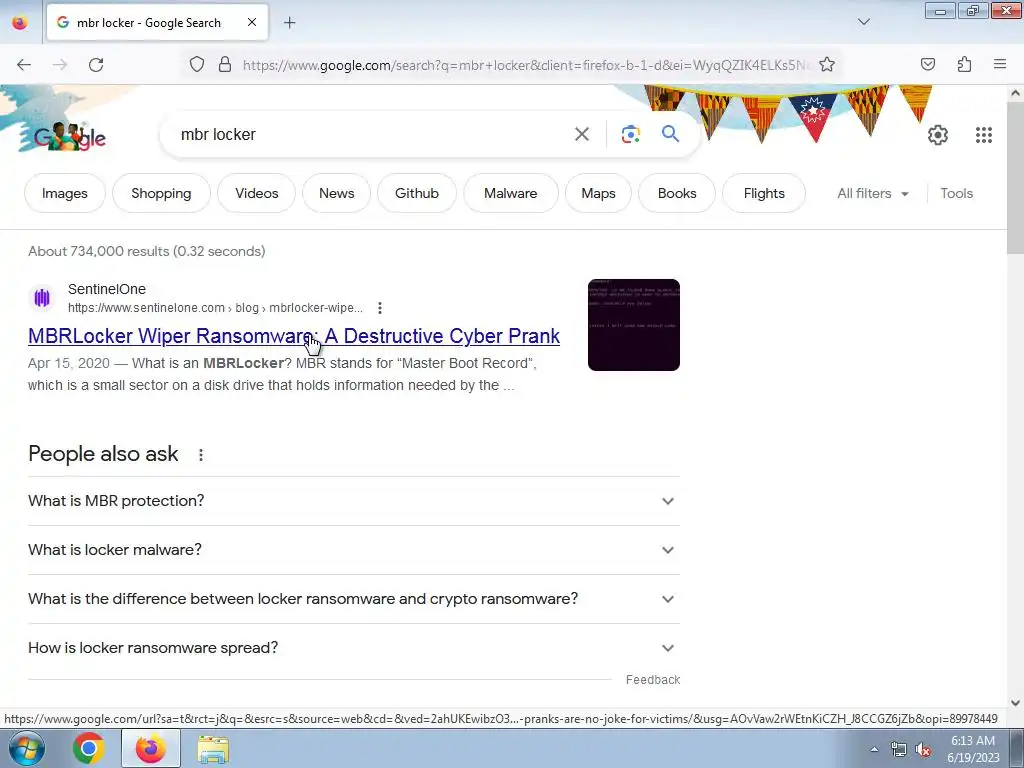Select the Malware filter chip
Image resolution: width=1024 pixels, height=768 pixels.
[511, 193]
